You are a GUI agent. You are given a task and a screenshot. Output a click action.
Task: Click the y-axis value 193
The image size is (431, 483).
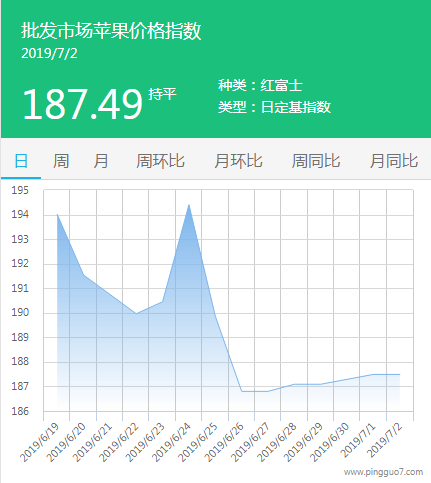coord(20,239)
